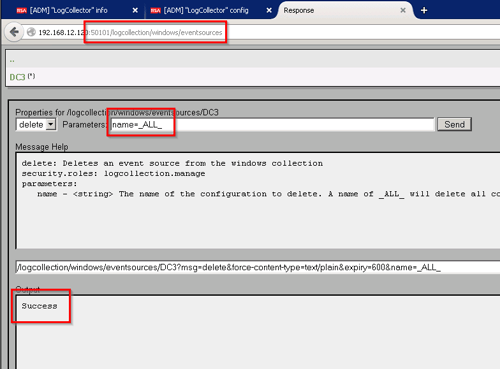Click inside the Output text area
500x369 pixels.
point(258,332)
